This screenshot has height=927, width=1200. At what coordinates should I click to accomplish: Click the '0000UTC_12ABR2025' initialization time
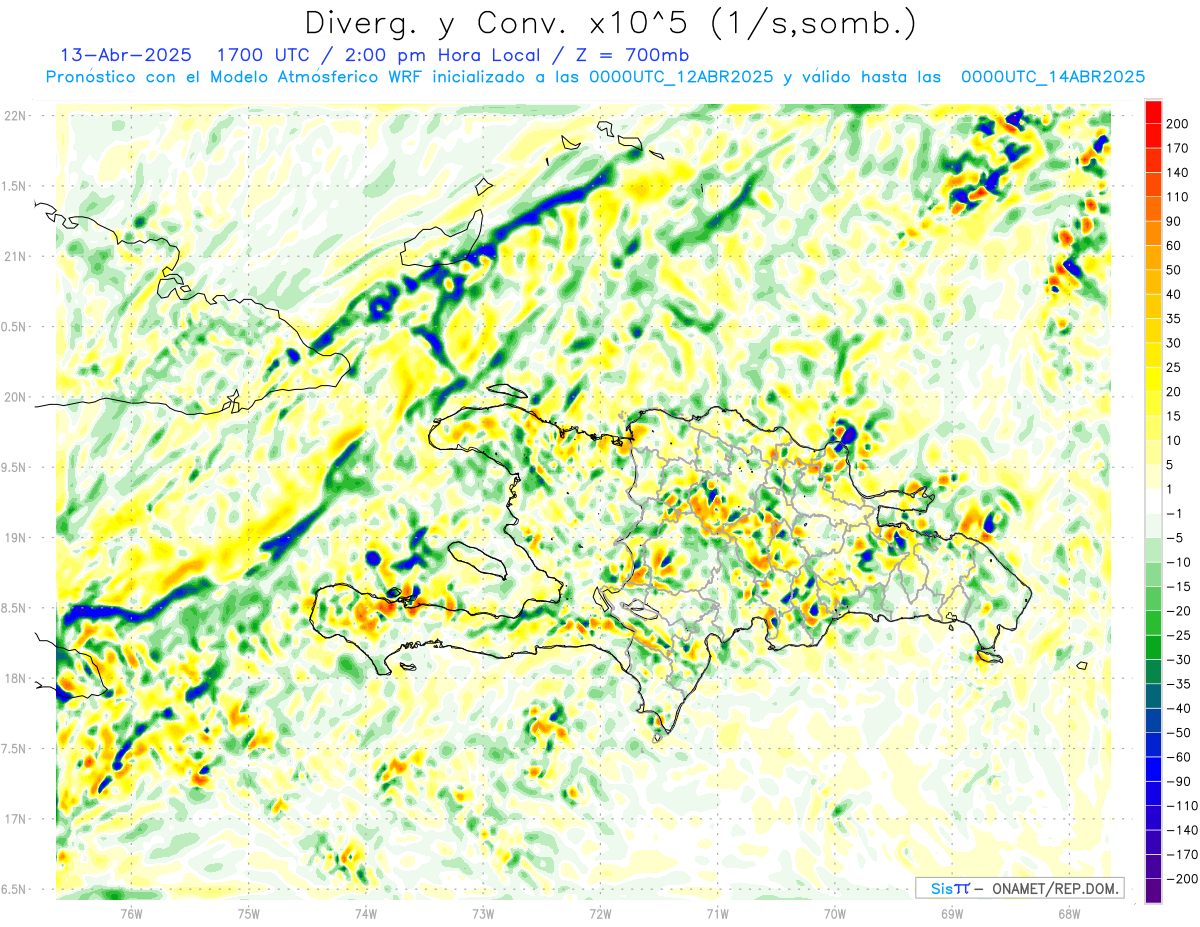[681, 76]
